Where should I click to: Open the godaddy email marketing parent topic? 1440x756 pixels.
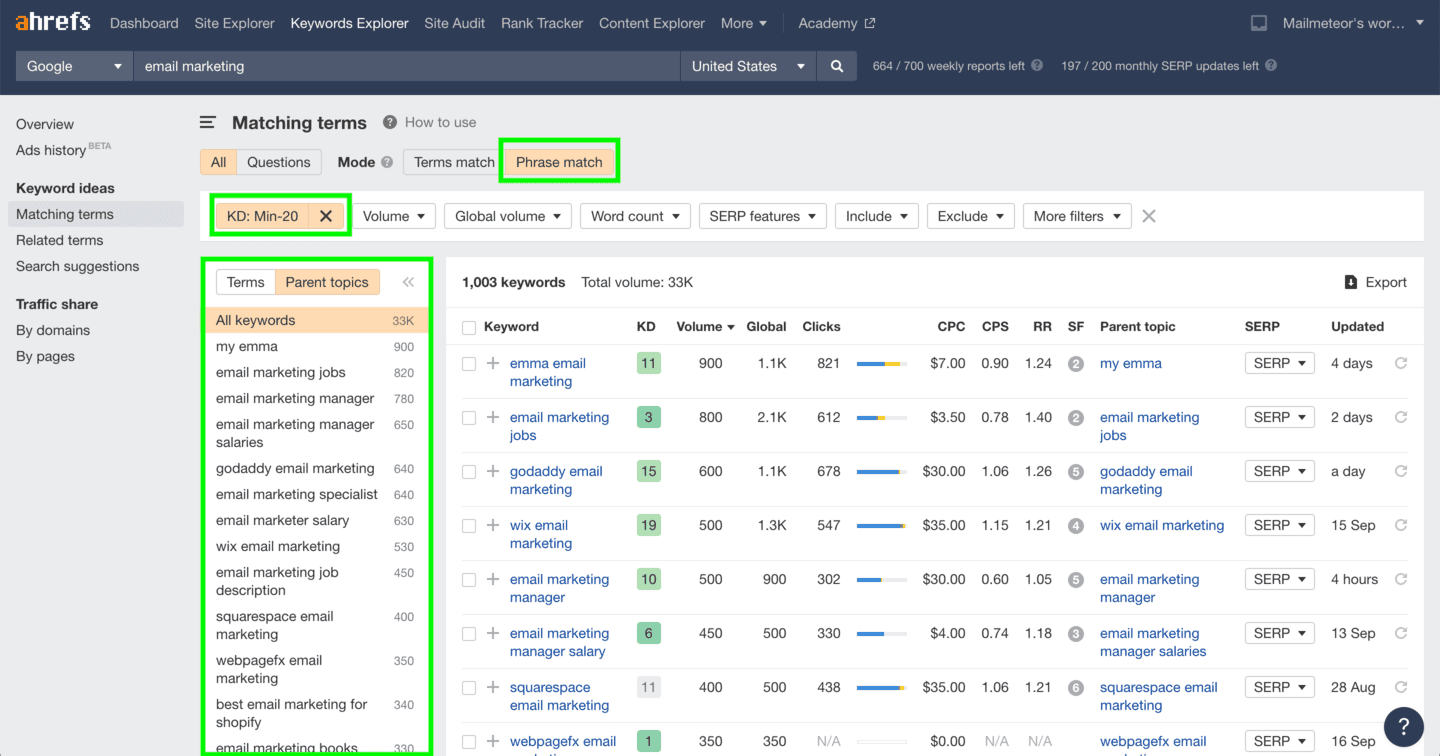[1146, 480]
